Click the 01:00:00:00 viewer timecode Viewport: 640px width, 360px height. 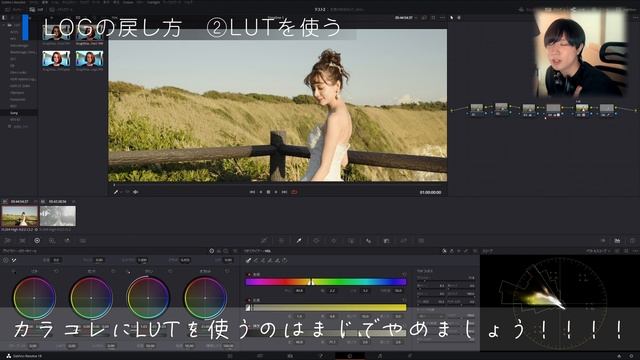tap(430, 192)
